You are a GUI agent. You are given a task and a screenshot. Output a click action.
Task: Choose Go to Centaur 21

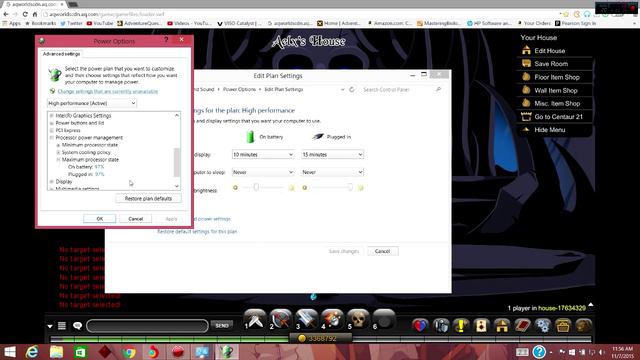click(x=558, y=117)
